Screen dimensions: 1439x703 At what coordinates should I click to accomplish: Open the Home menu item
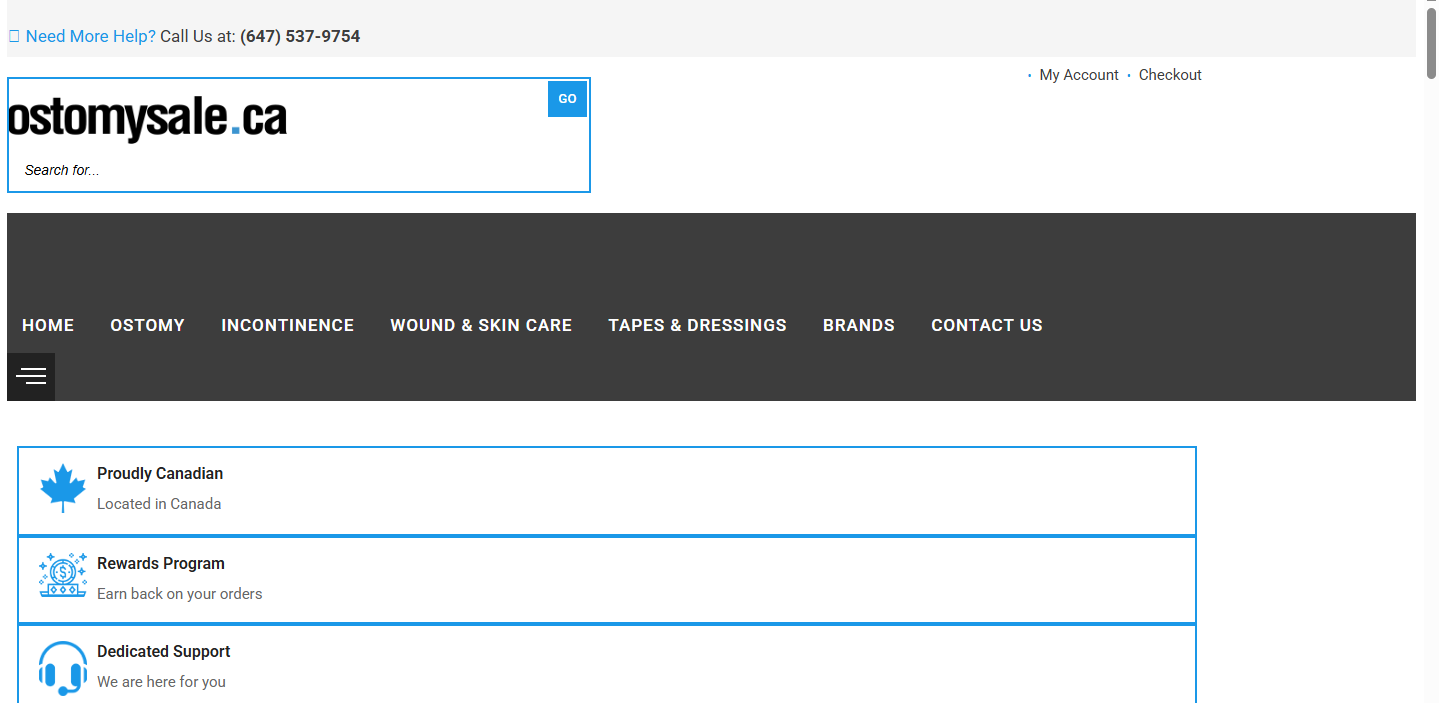tap(48, 325)
